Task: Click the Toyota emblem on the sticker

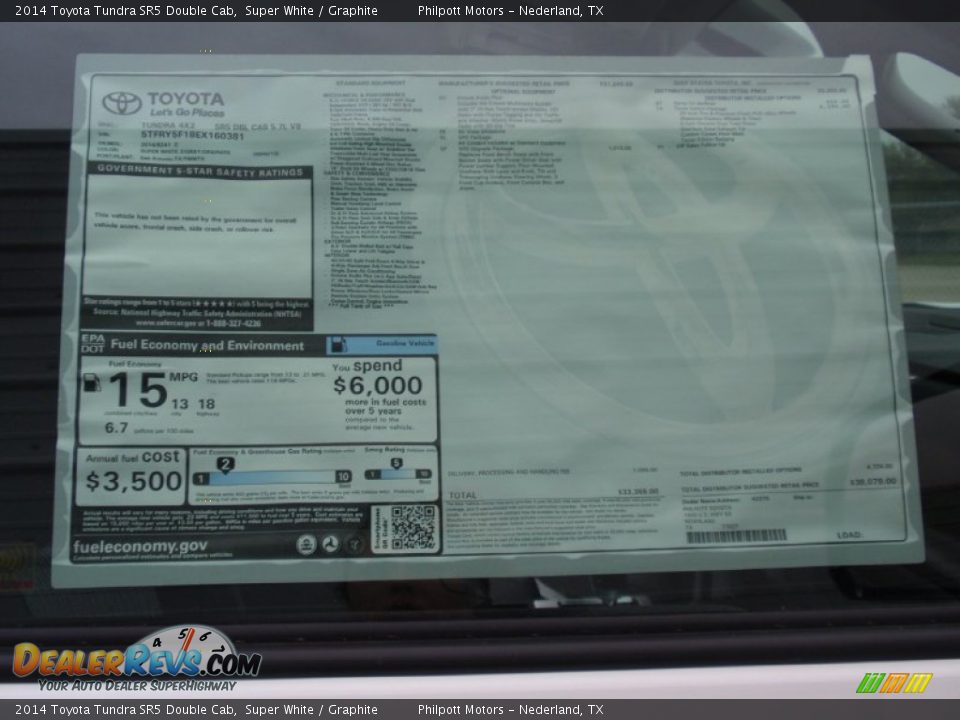Action: click(x=122, y=103)
